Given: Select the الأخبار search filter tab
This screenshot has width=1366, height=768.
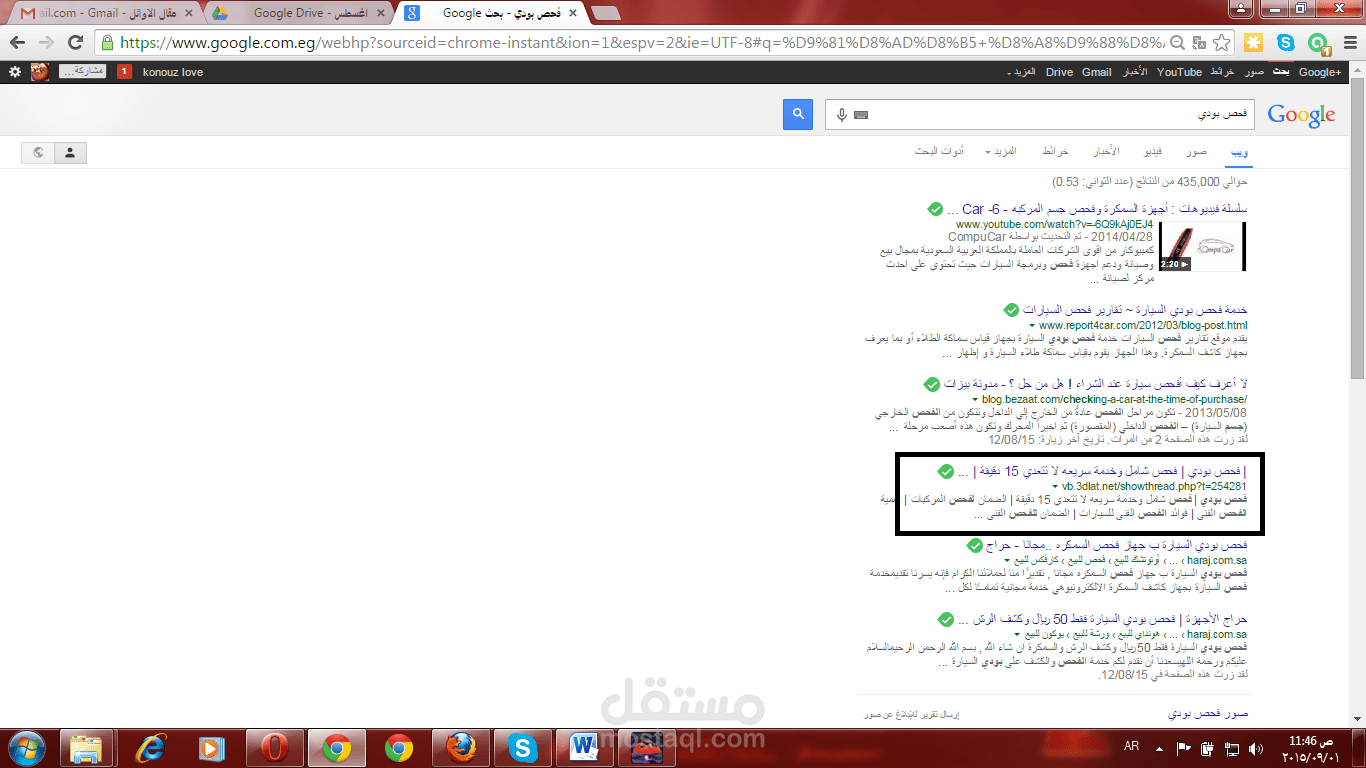Looking at the screenshot, I should pos(1106,151).
